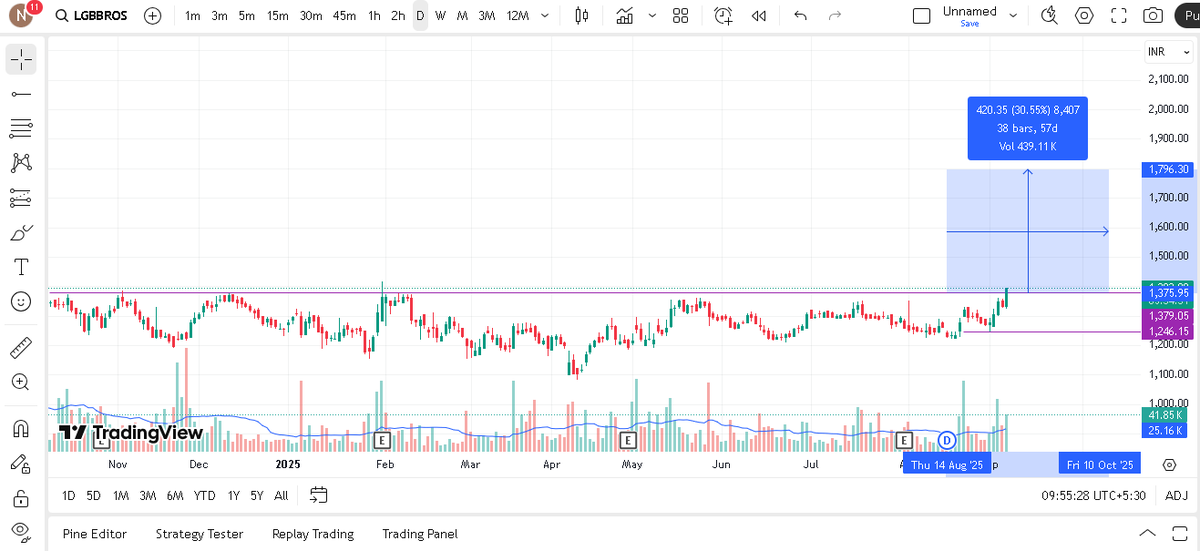Image resolution: width=1200 pixels, height=551 pixels.
Task: Expand the indicators favorites dropdown arrow
Action: click(651, 16)
